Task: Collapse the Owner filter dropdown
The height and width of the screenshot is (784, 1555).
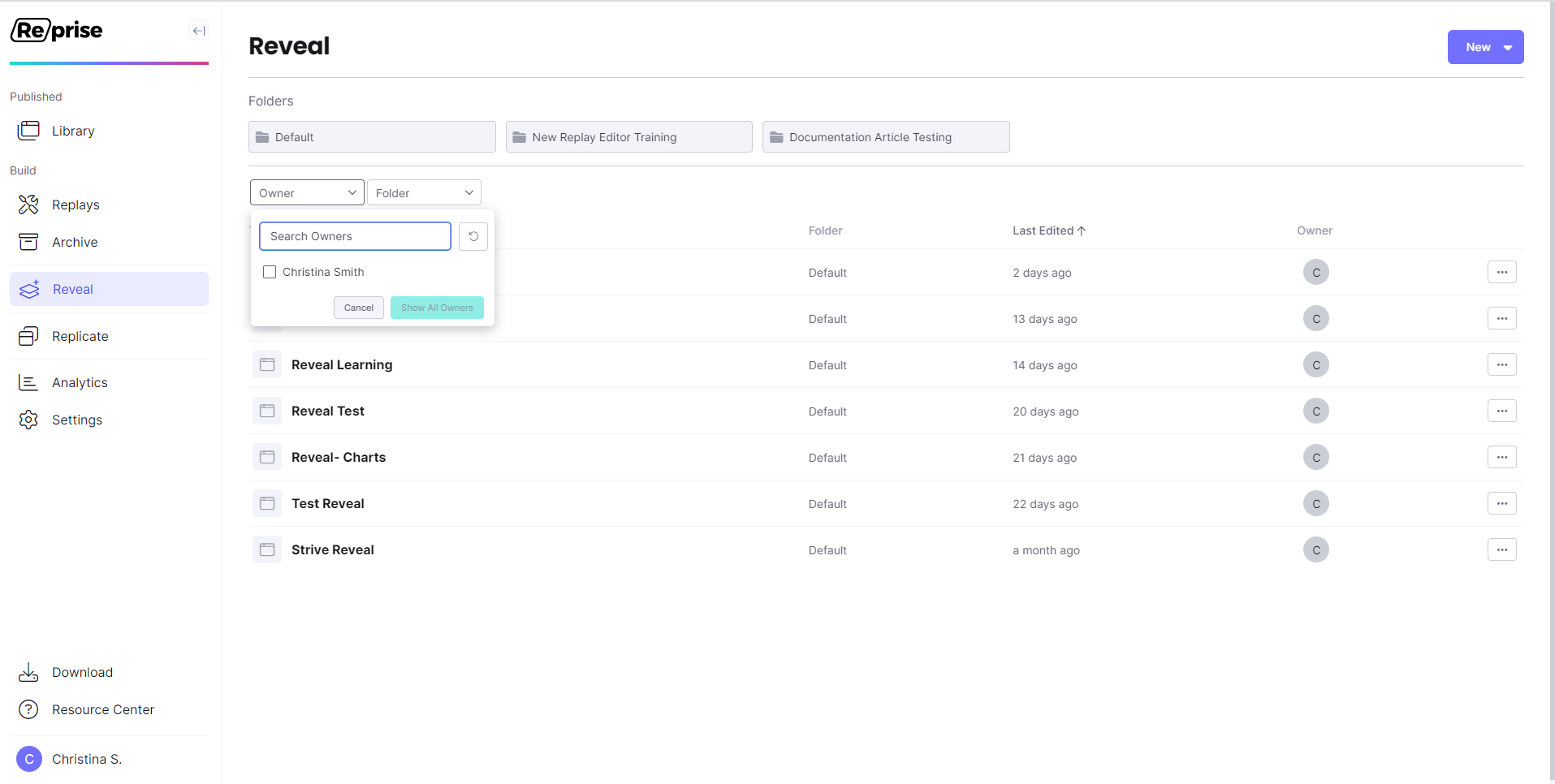Action: (x=307, y=192)
